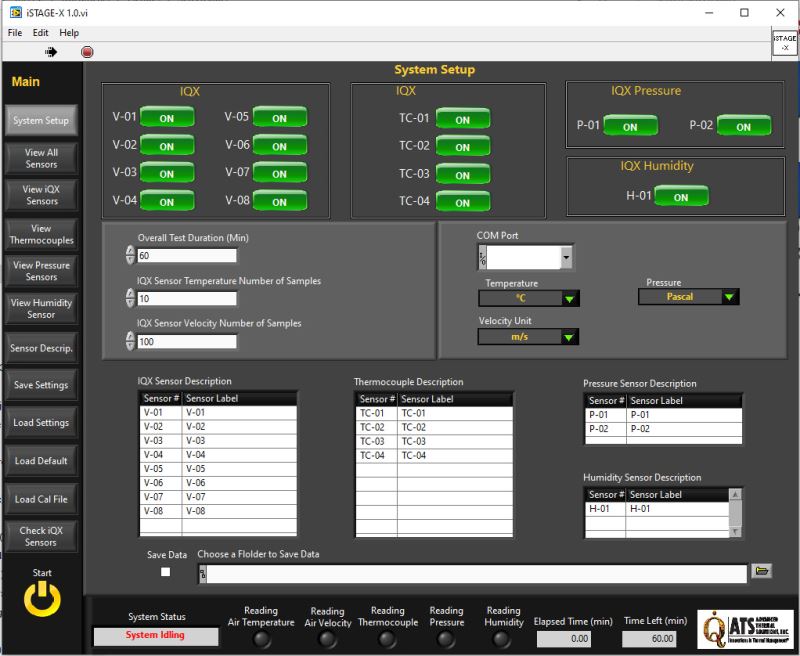800x656 pixels.
Task: Select H-01 Sensor Label cell in Humidity table
Action: (678, 509)
